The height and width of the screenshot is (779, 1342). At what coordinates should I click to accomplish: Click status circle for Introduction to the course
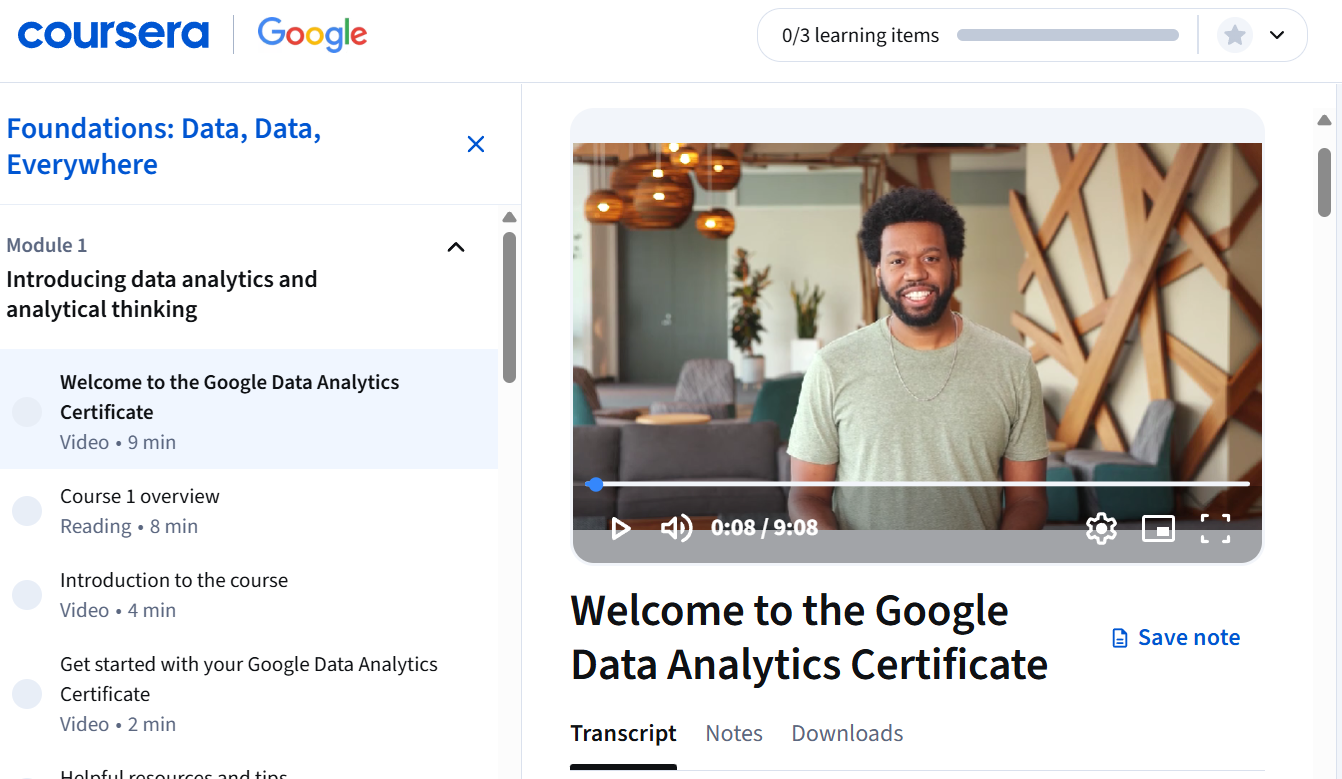27,595
